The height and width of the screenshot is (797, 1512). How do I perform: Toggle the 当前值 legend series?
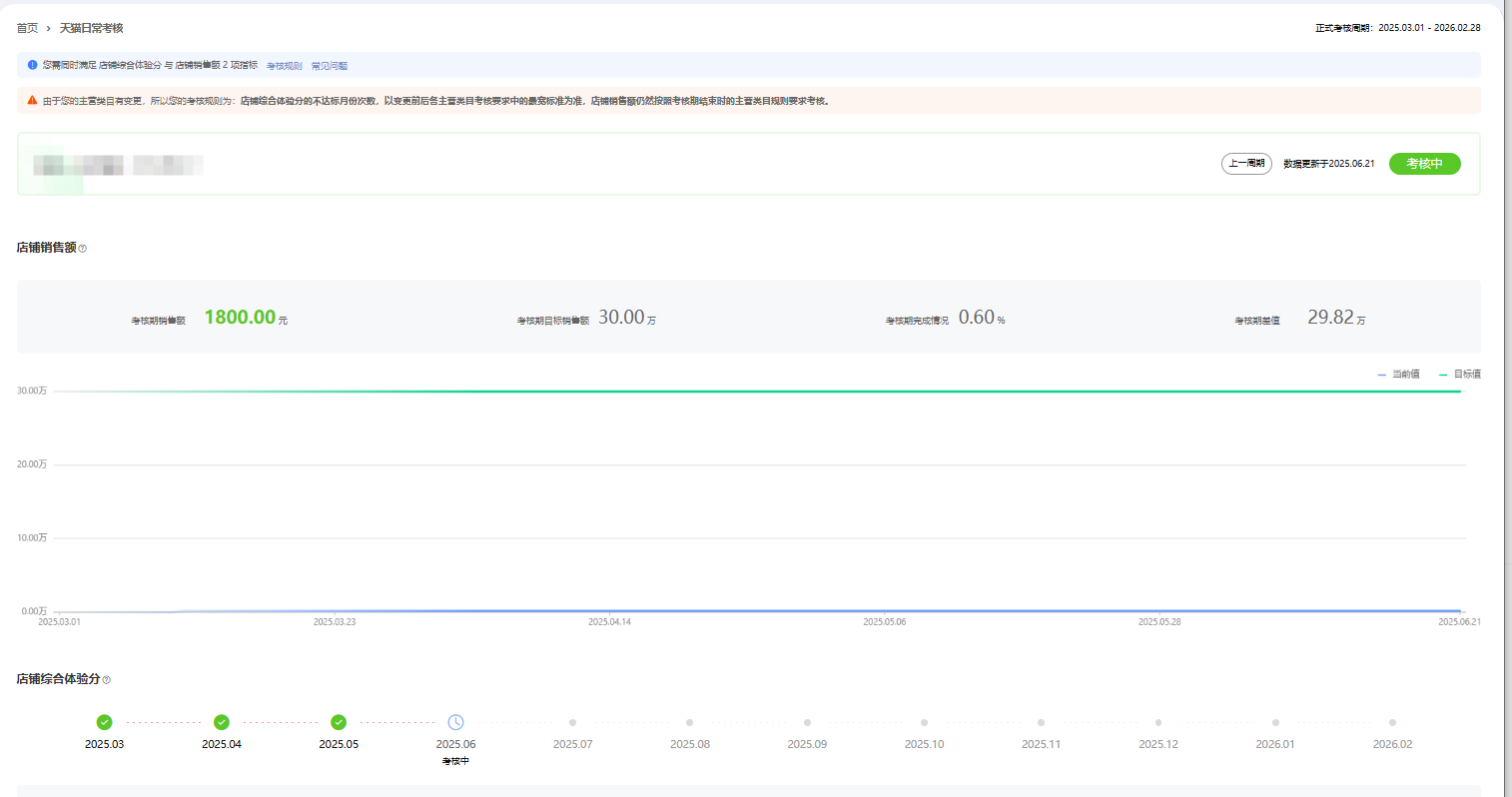click(x=1399, y=375)
